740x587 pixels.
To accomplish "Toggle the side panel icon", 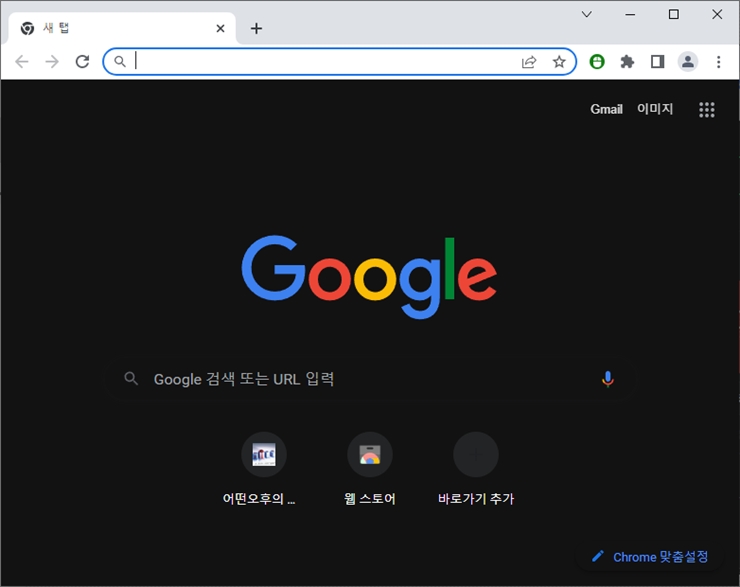I will tap(657, 61).
